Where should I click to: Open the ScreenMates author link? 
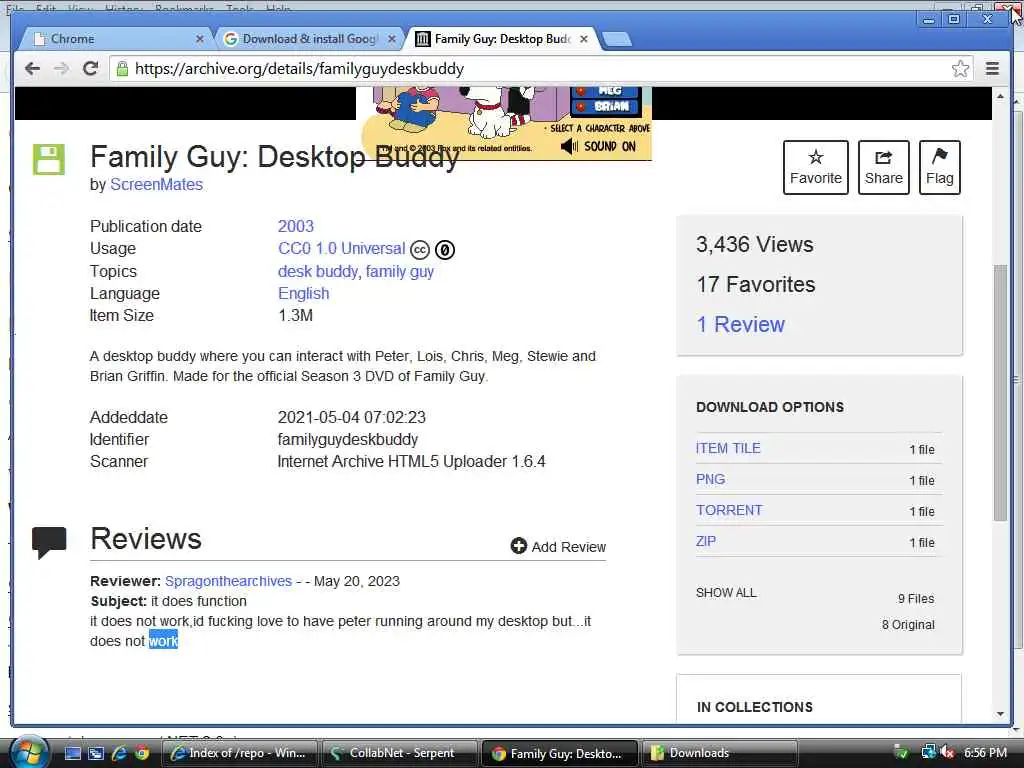tap(157, 185)
